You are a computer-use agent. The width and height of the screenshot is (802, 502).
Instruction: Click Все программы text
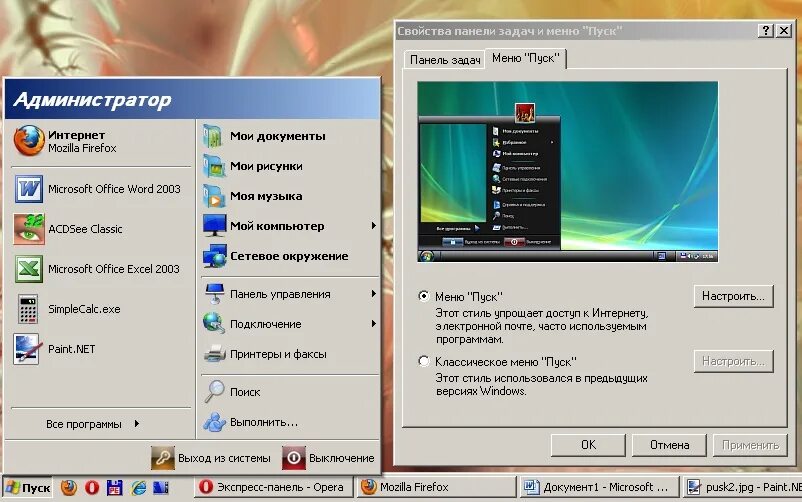point(84,424)
